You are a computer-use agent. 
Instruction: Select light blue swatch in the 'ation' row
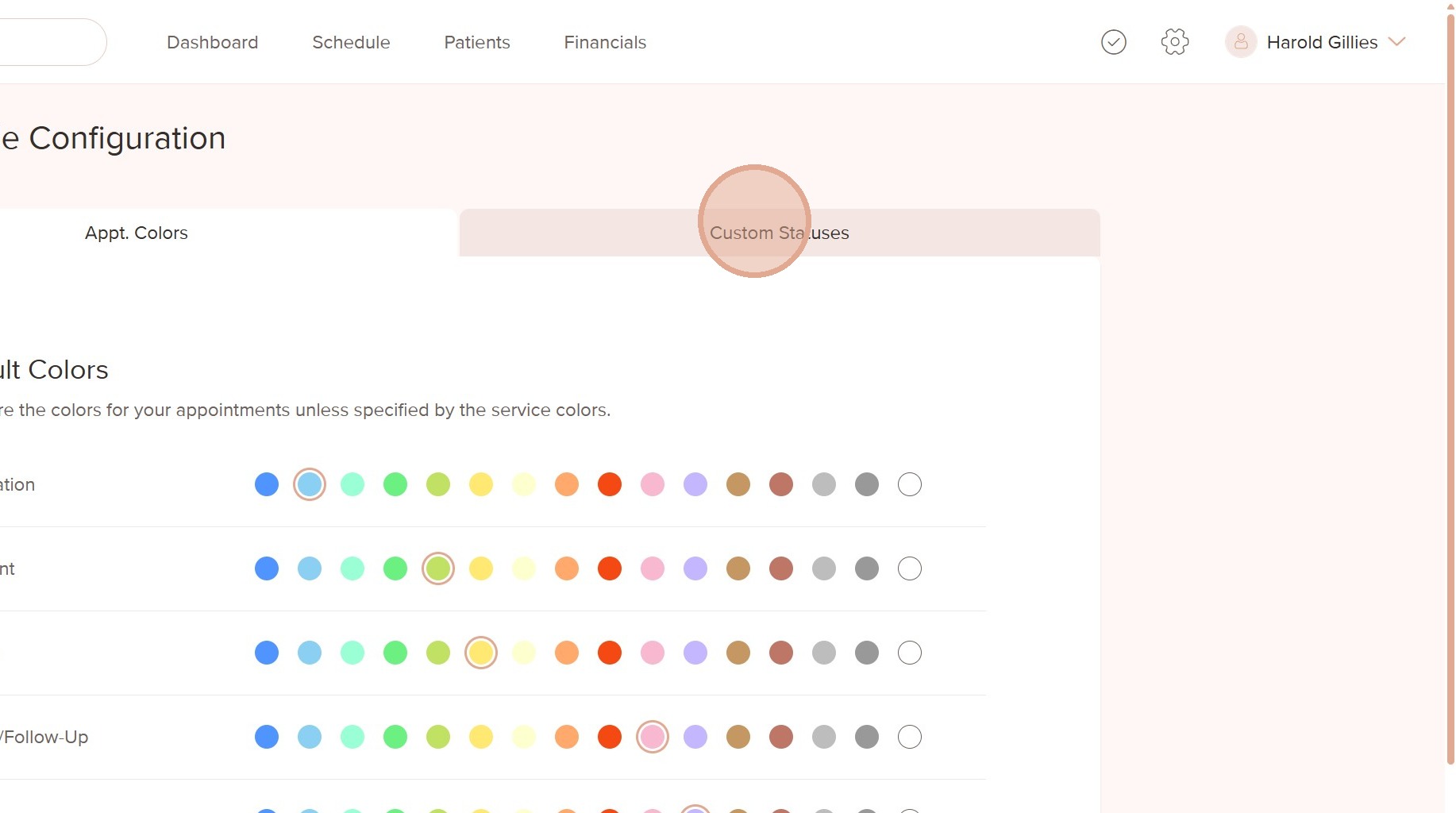pyautogui.click(x=310, y=484)
